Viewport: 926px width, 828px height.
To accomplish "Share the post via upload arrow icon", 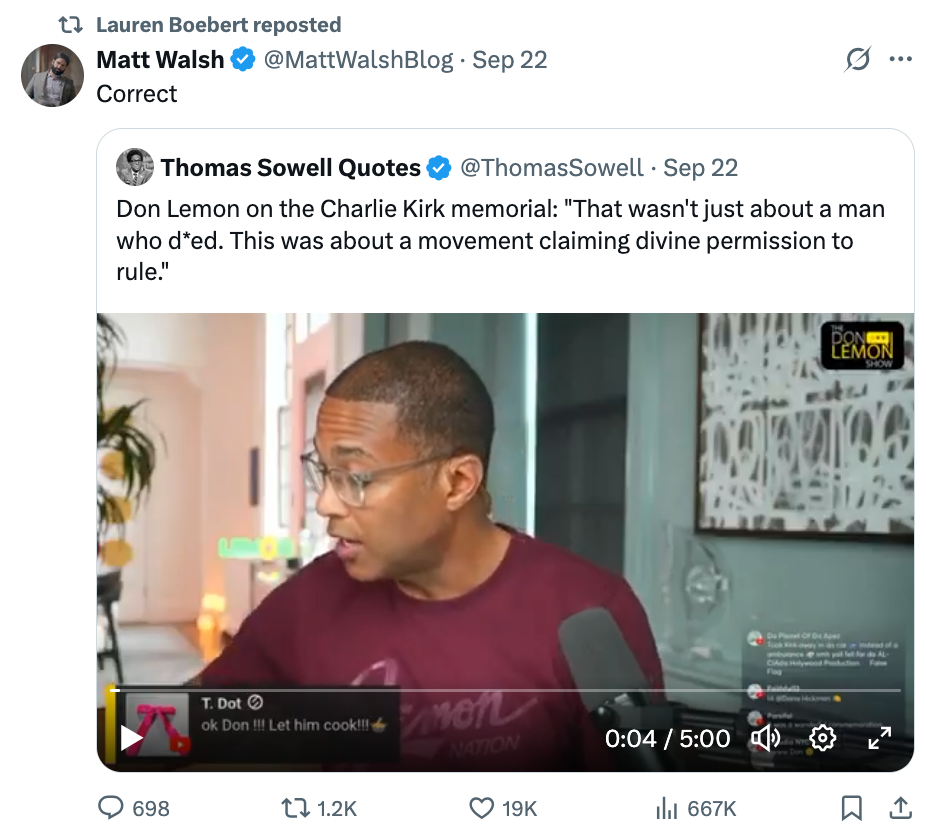I will (899, 807).
